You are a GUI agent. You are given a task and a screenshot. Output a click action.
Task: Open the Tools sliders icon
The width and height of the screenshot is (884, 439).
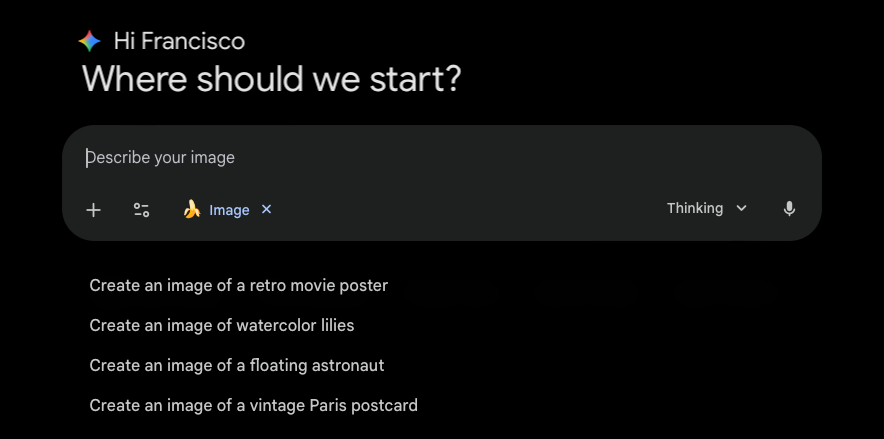tap(141, 209)
